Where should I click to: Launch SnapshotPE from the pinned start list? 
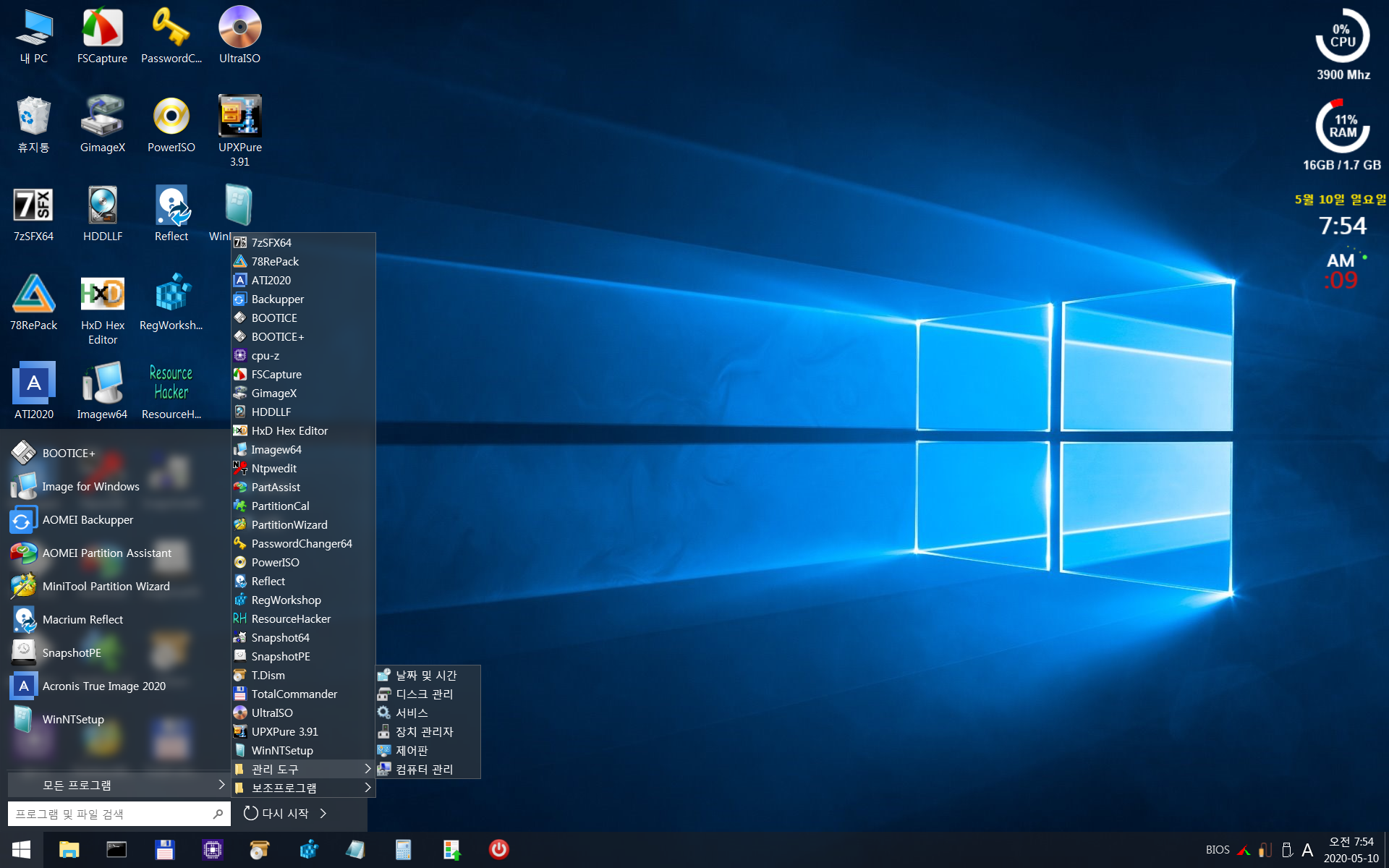[x=116, y=652]
